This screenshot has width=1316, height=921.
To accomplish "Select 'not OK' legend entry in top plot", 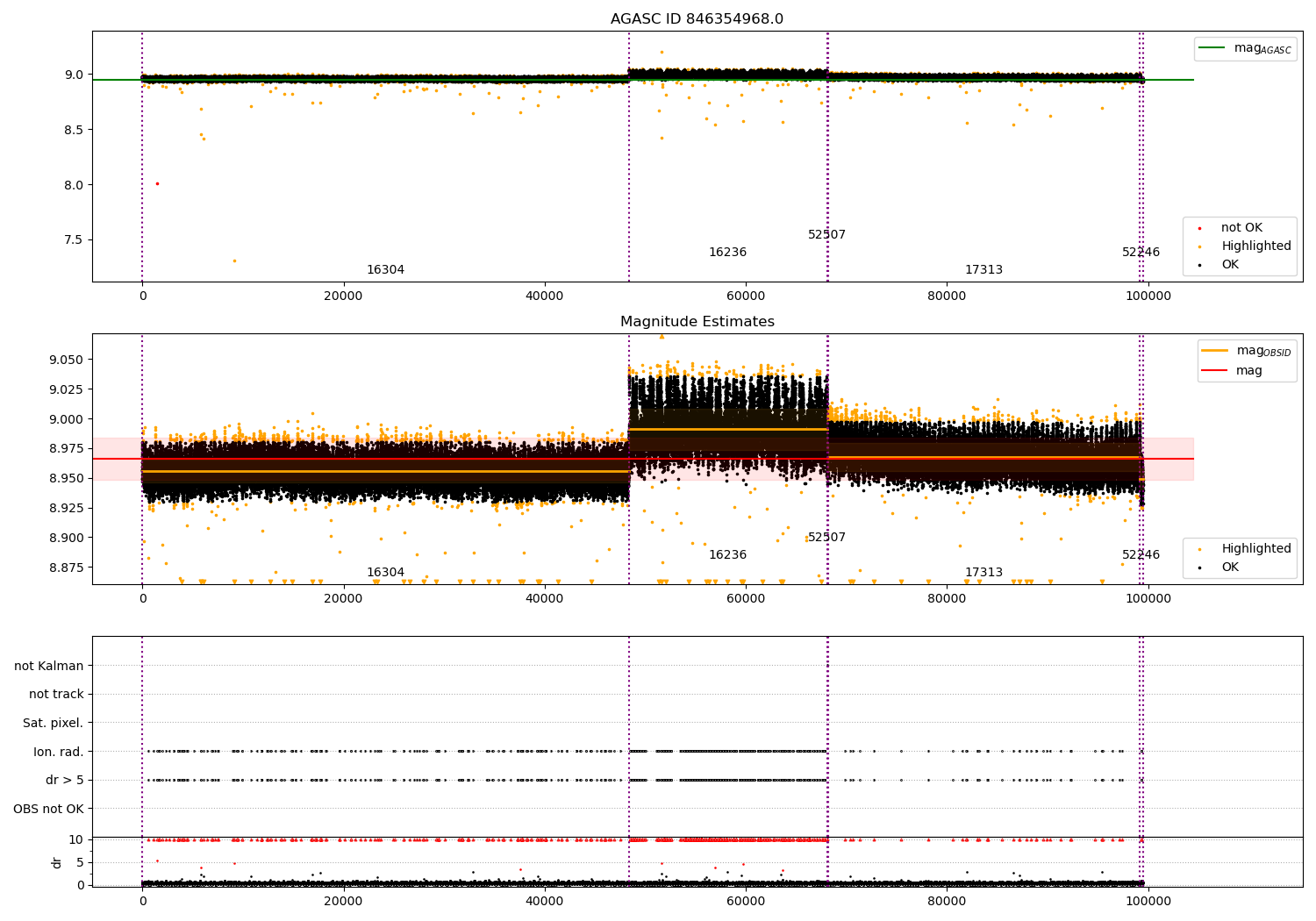I will (1241, 228).
